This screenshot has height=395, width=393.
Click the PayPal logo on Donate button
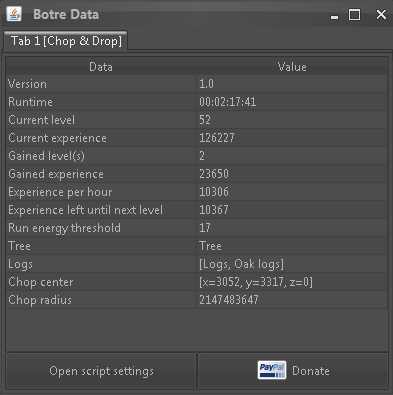click(x=272, y=370)
